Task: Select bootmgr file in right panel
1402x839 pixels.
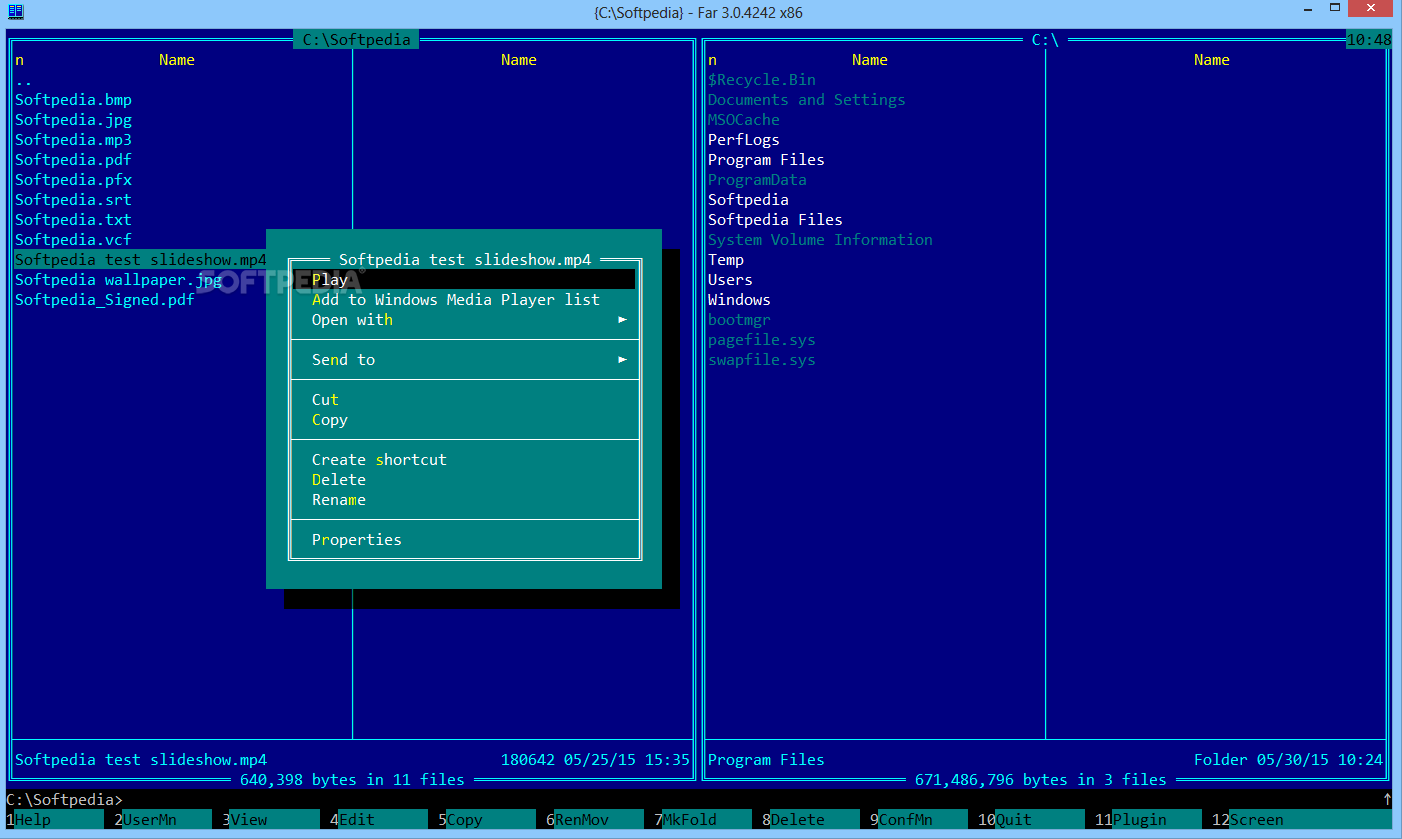Action: (x=739, y=320)
